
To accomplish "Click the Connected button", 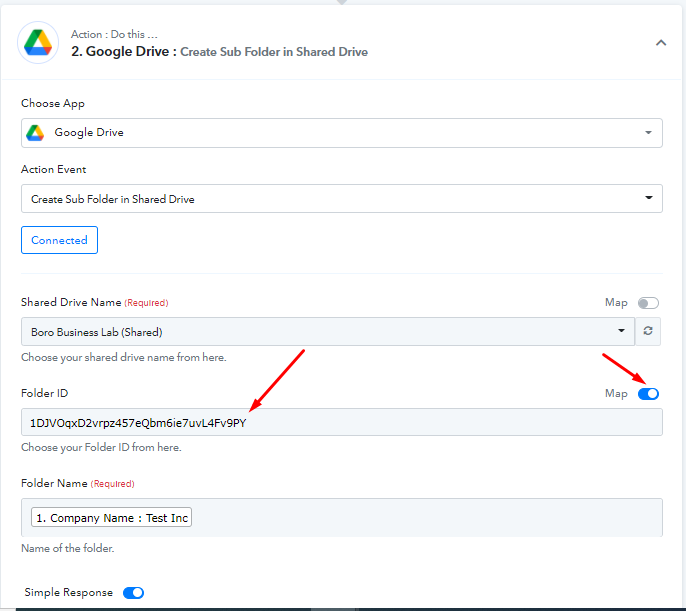I will click(x=60, y=240).
